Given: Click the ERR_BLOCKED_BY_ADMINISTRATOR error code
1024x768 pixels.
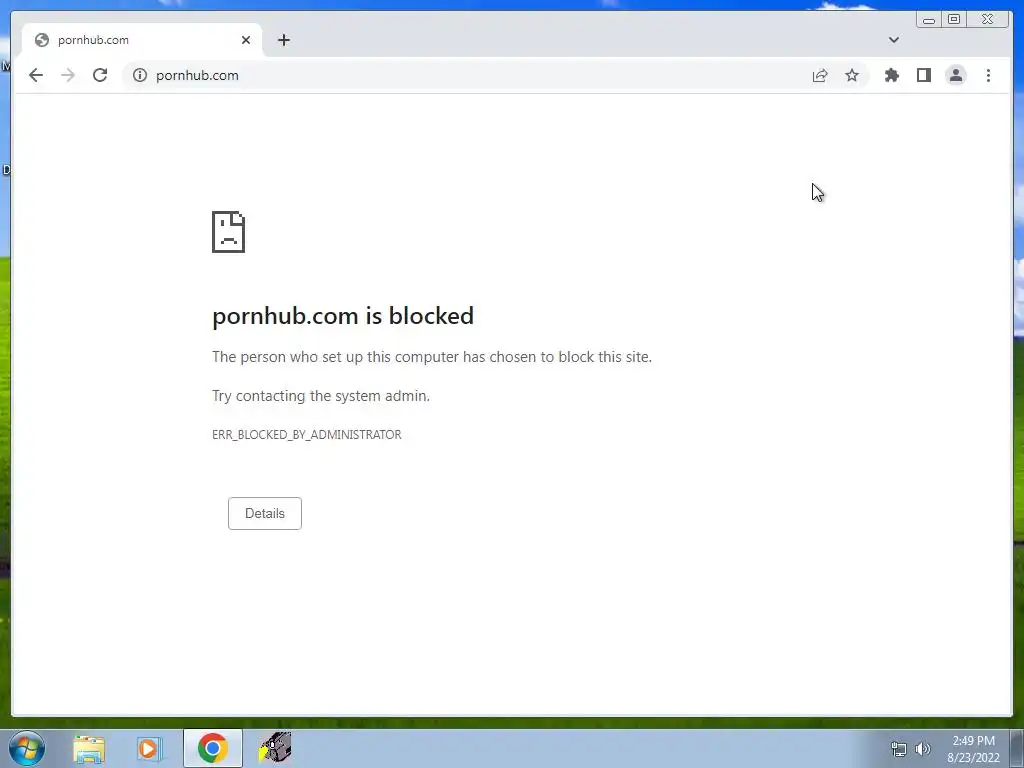Looking at the screenshot, I should click(x=306, y=435).
